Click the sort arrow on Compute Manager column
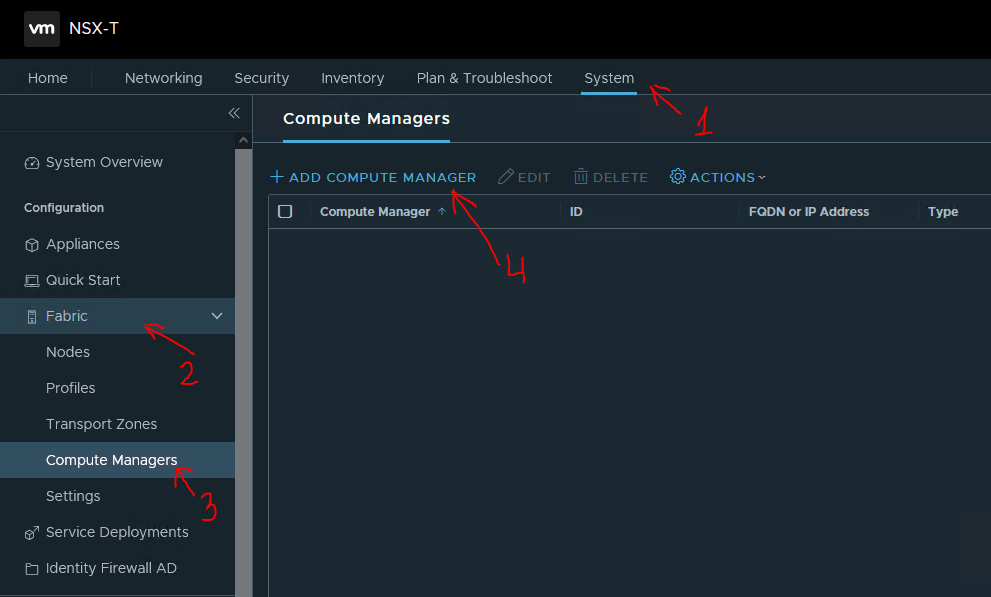The height and width of the screenshot is (597, 991). (442, 211)
